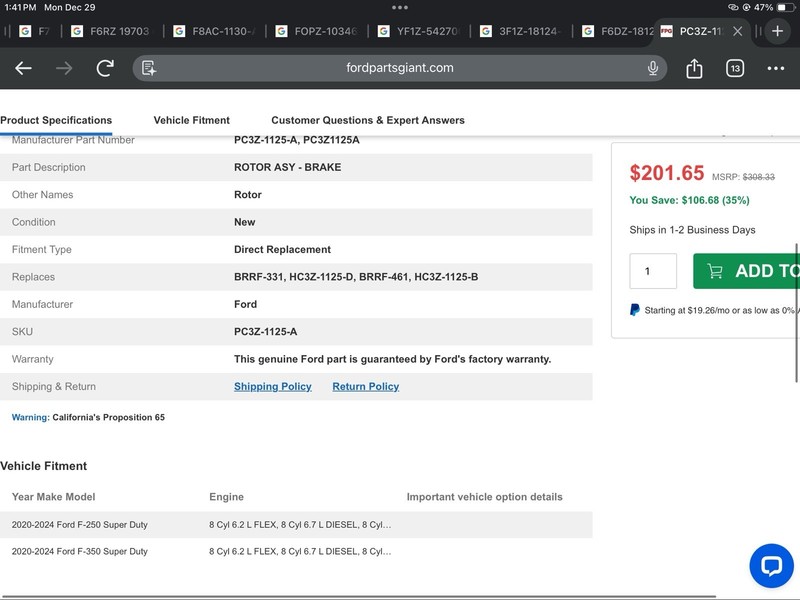The width and height of the screenshot is (800, 600).
Task: Click the fordpartsgiant.com address bar
Action: (399, 68)
